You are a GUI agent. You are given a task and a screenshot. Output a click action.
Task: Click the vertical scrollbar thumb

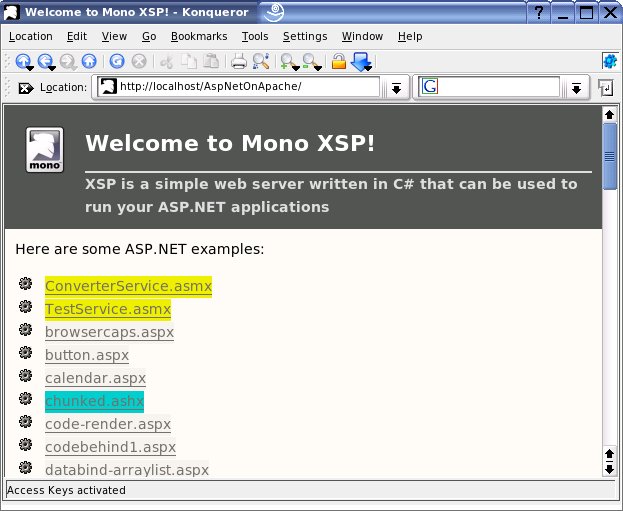click(x=609, y=157)
